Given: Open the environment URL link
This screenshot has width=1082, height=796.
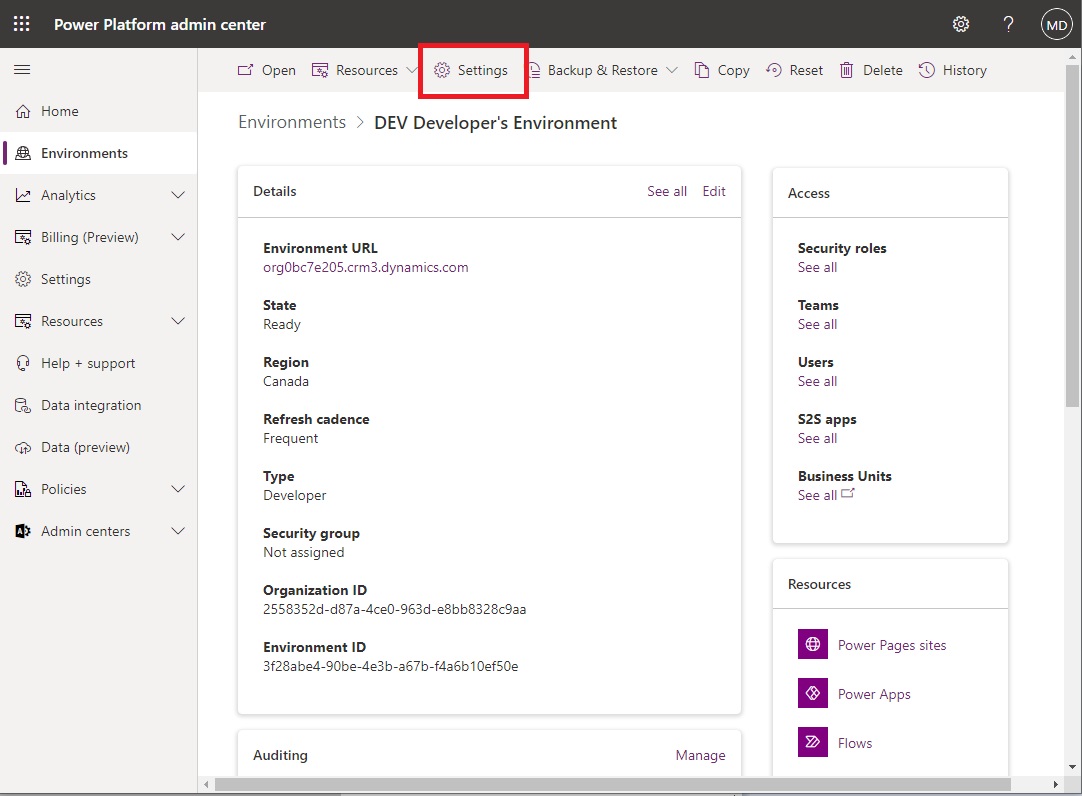Looking at the screenshot, I should (x=365, y=267).
